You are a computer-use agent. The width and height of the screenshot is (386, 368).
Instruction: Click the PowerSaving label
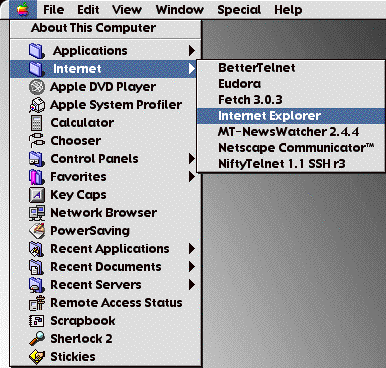click(90, 231)
